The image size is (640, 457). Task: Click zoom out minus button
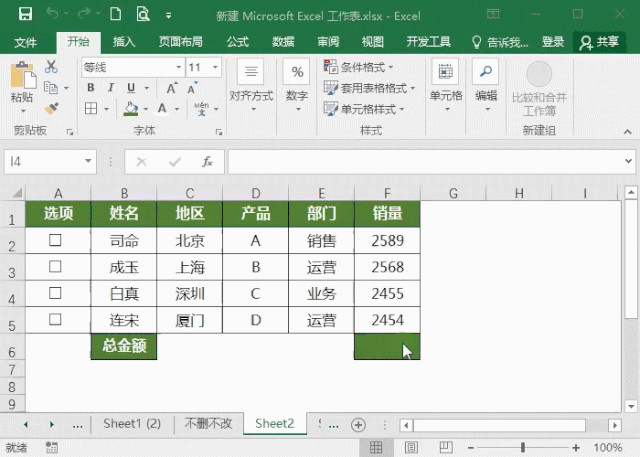coord(471,448)
